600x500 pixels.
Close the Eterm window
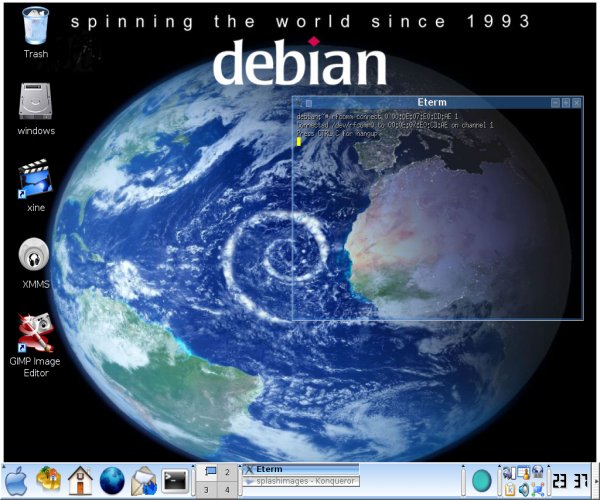(577, 103)
